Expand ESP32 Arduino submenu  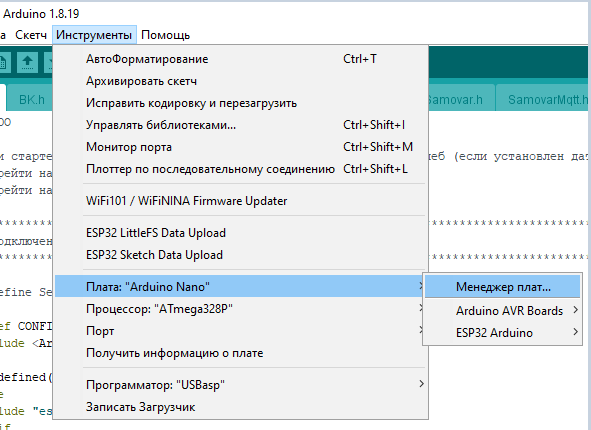coord(502,333)
